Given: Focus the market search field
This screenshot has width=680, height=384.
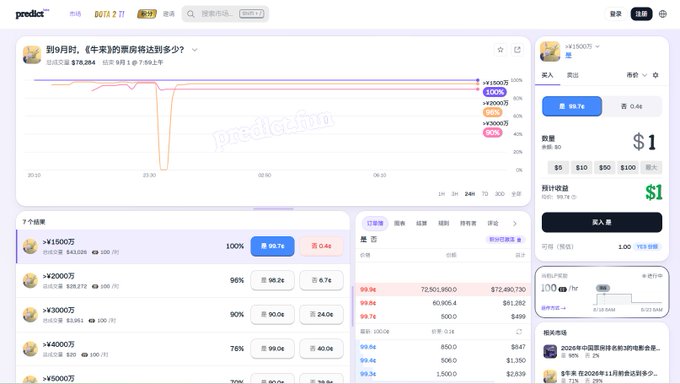Looking at the screenshot, I should click(225, 14).
